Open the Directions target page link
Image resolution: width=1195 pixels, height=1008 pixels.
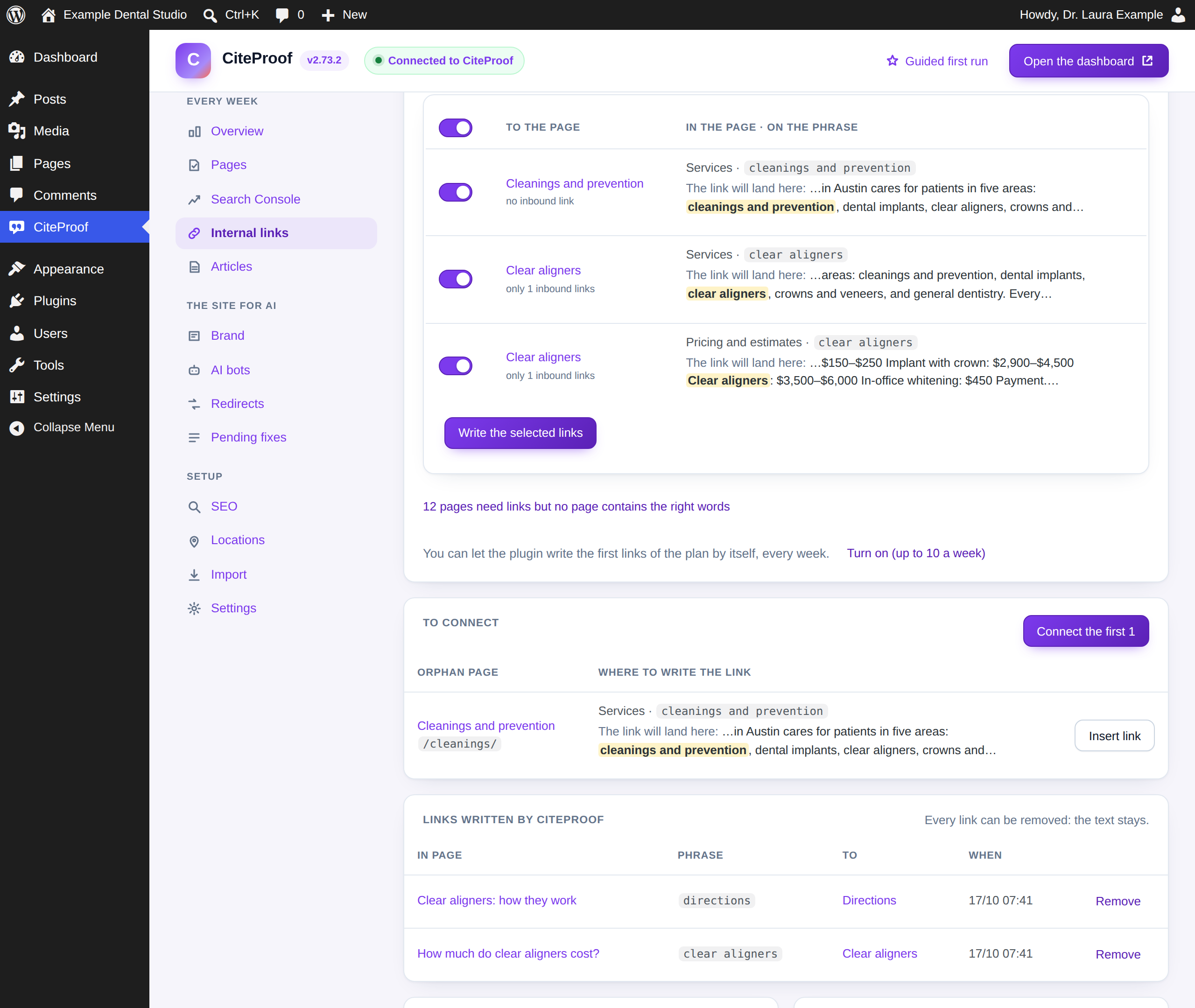tap(869, 901)
